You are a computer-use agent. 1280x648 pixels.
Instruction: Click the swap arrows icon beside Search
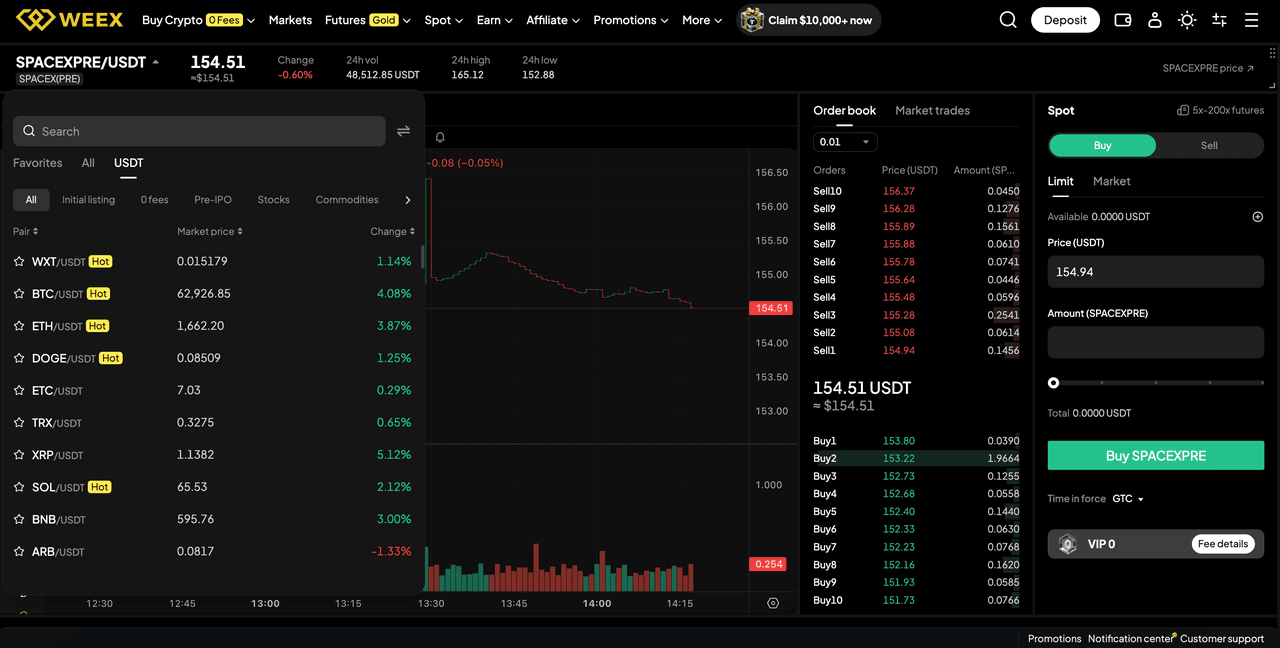403,131
